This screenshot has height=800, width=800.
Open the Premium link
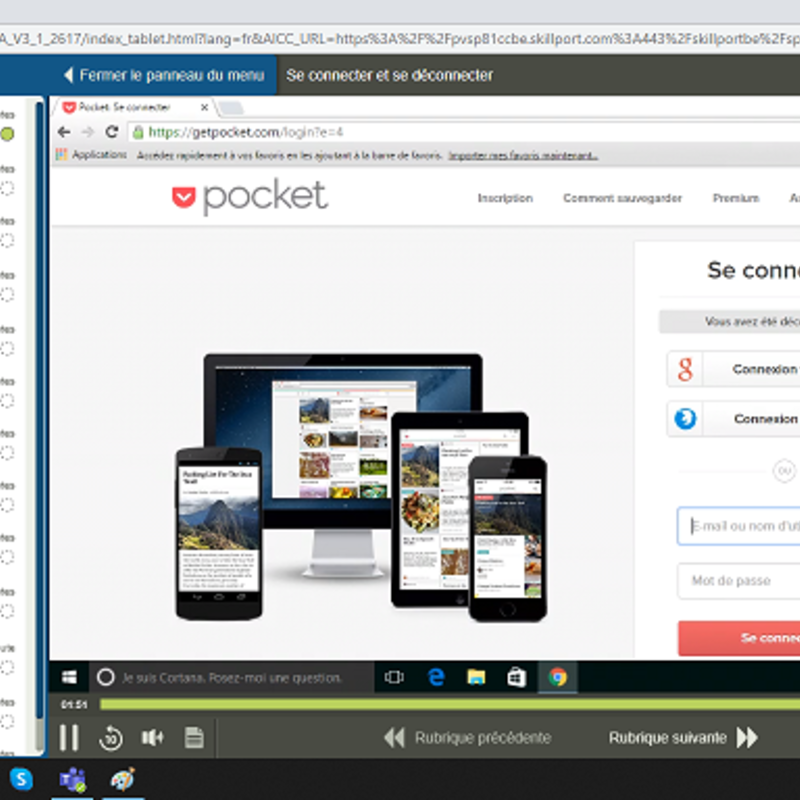tap(736, 198)
